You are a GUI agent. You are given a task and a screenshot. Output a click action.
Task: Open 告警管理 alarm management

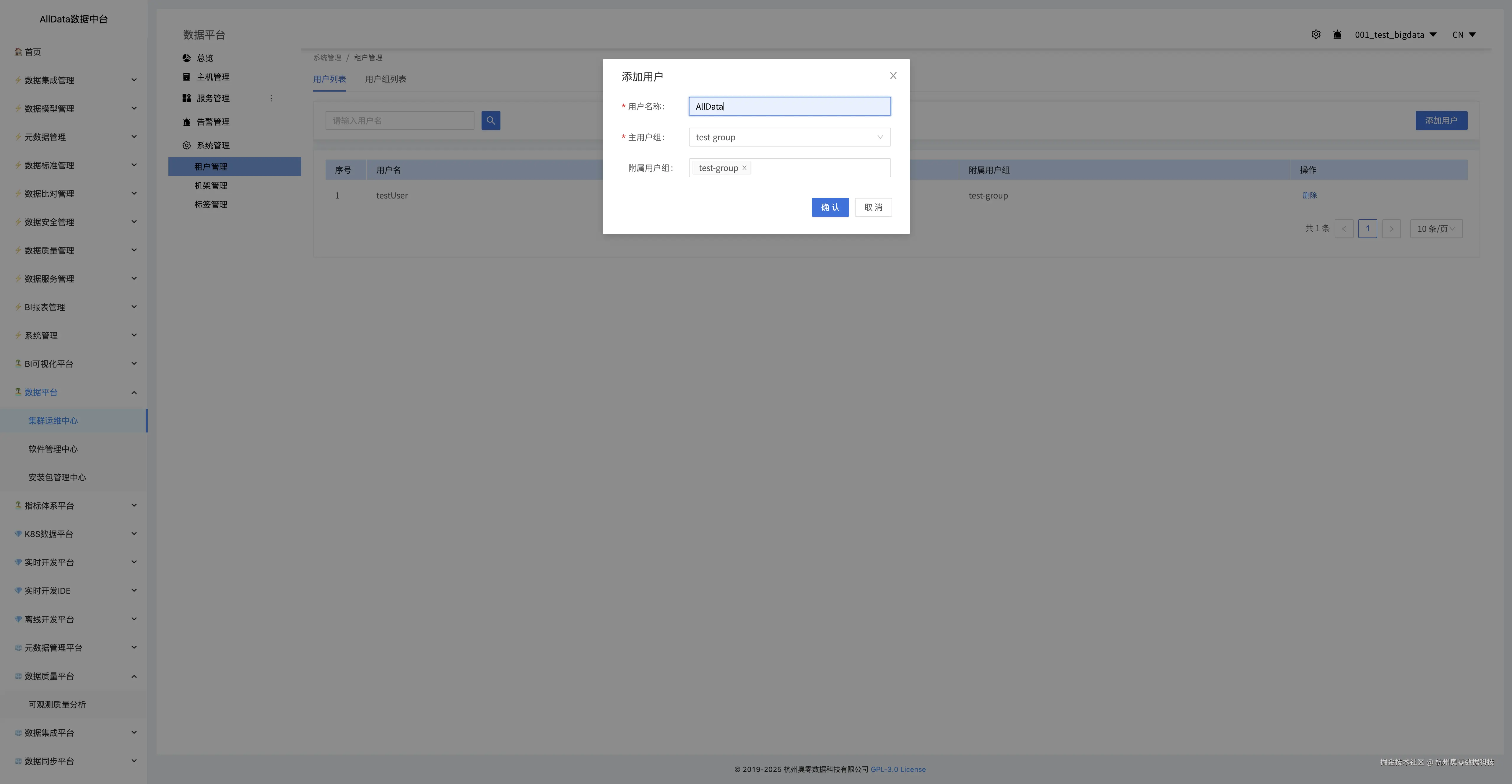tap(212, 122)
